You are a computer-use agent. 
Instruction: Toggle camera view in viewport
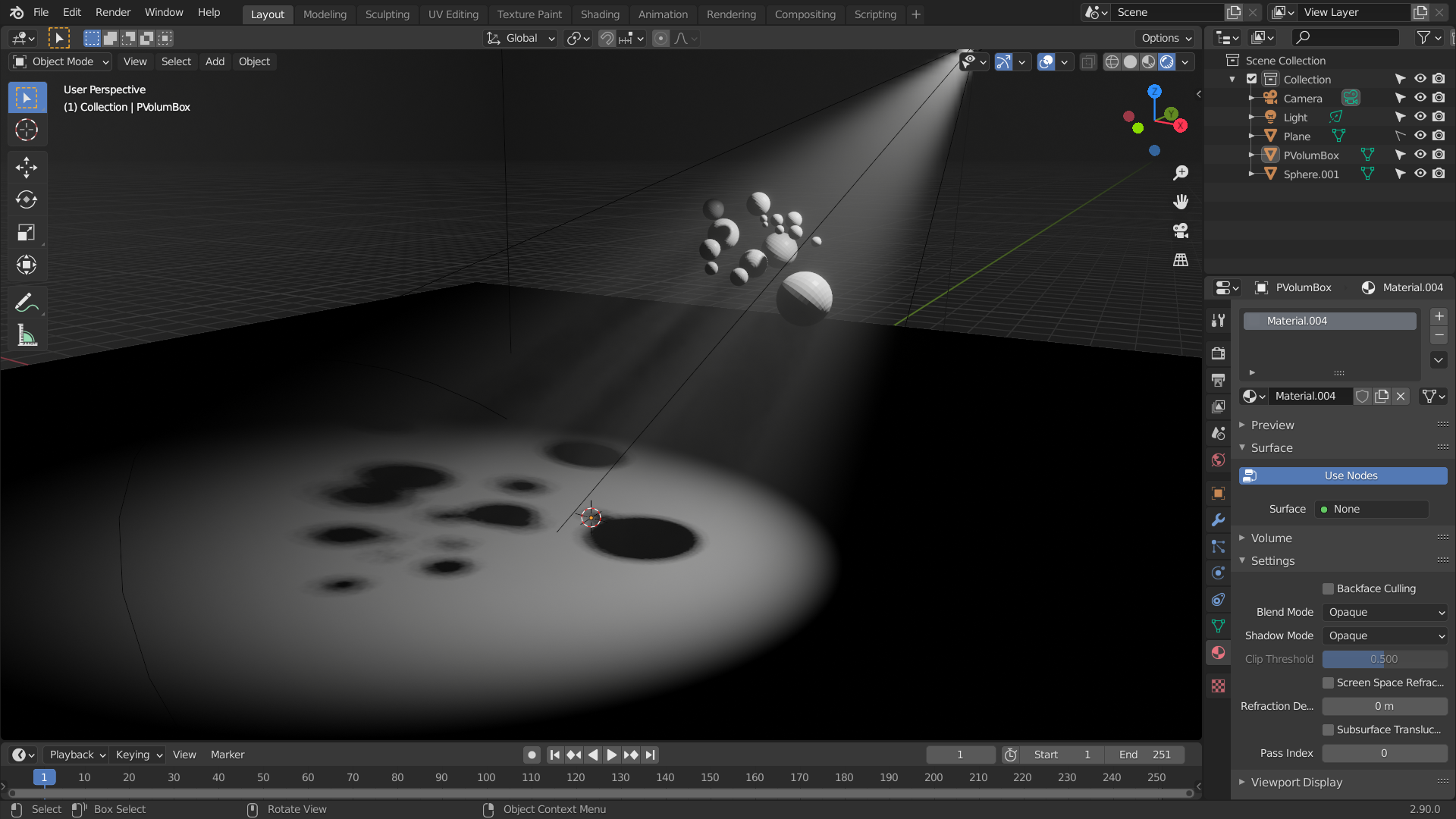click(x=1181, y=231)
